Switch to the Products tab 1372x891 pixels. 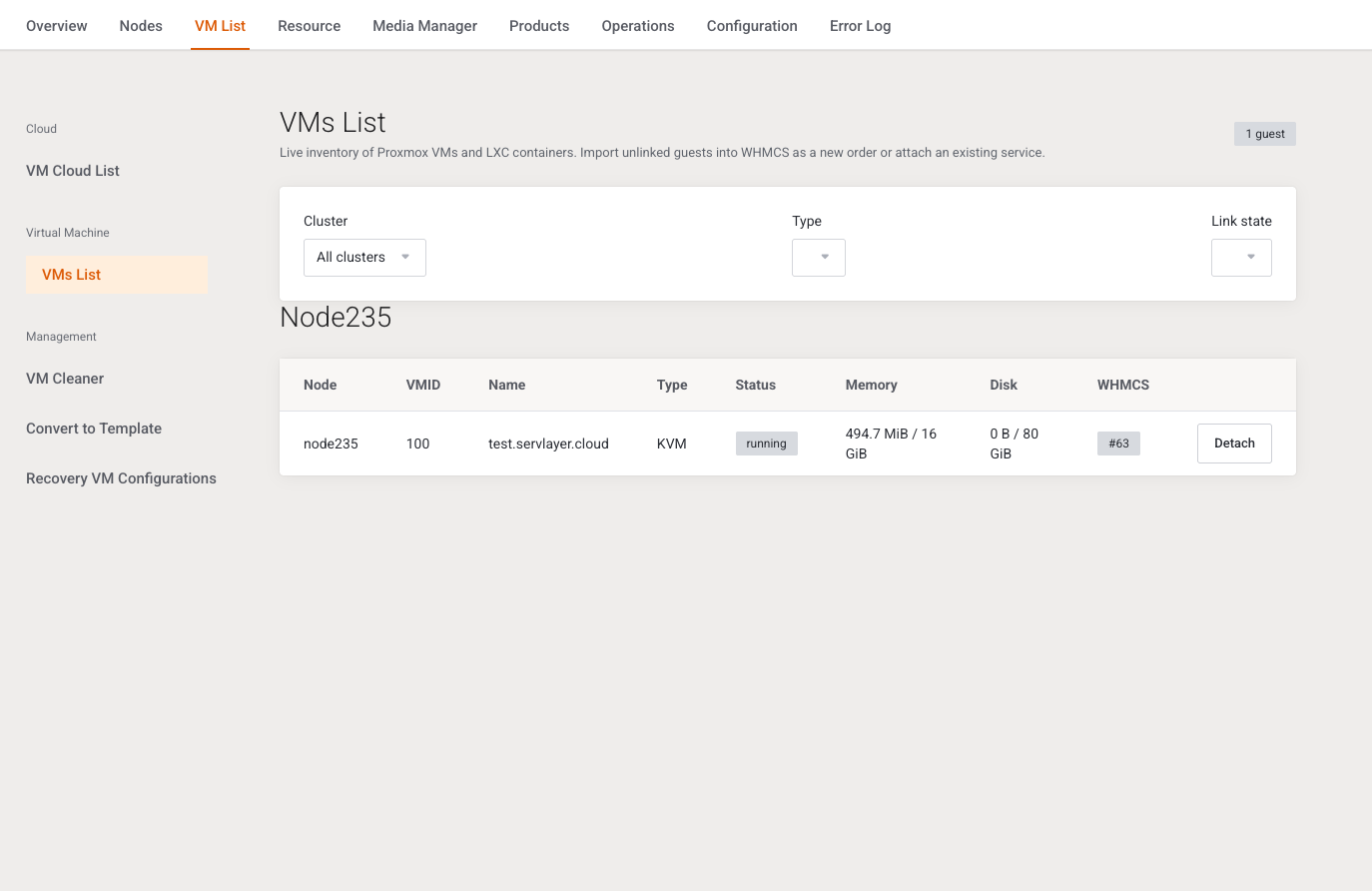tap(539, 26)
